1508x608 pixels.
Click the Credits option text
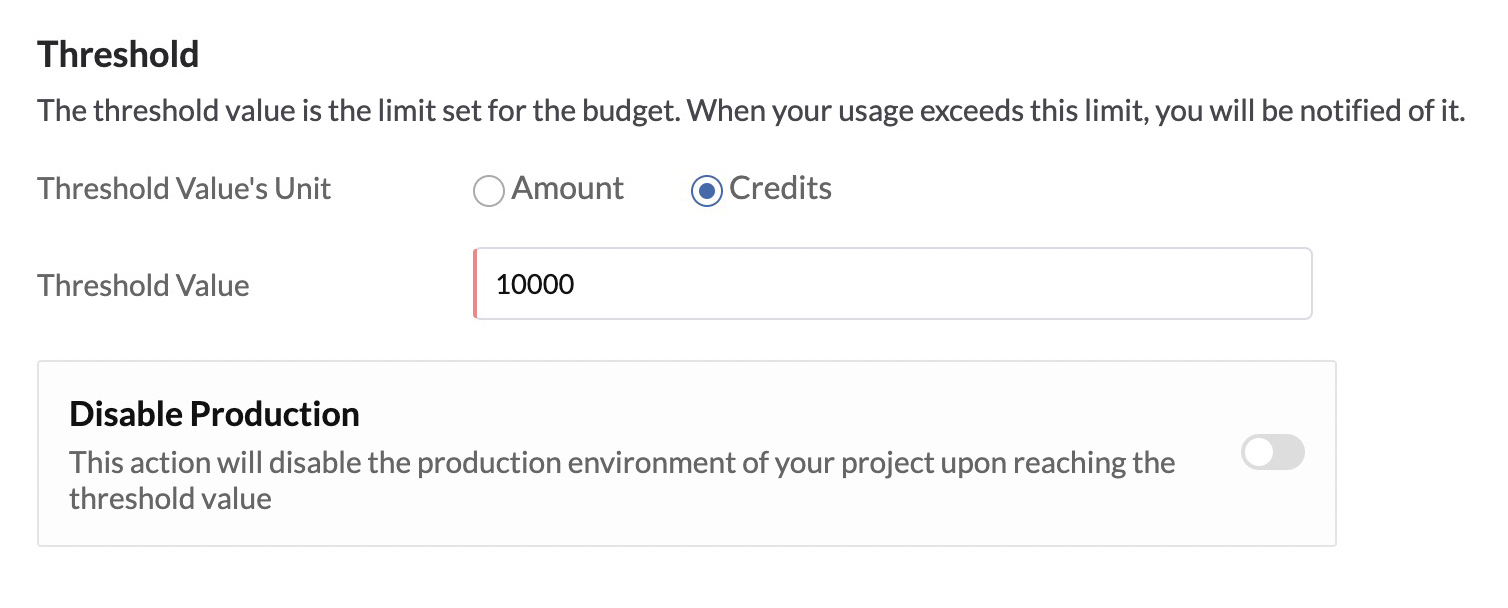point(781,188)
